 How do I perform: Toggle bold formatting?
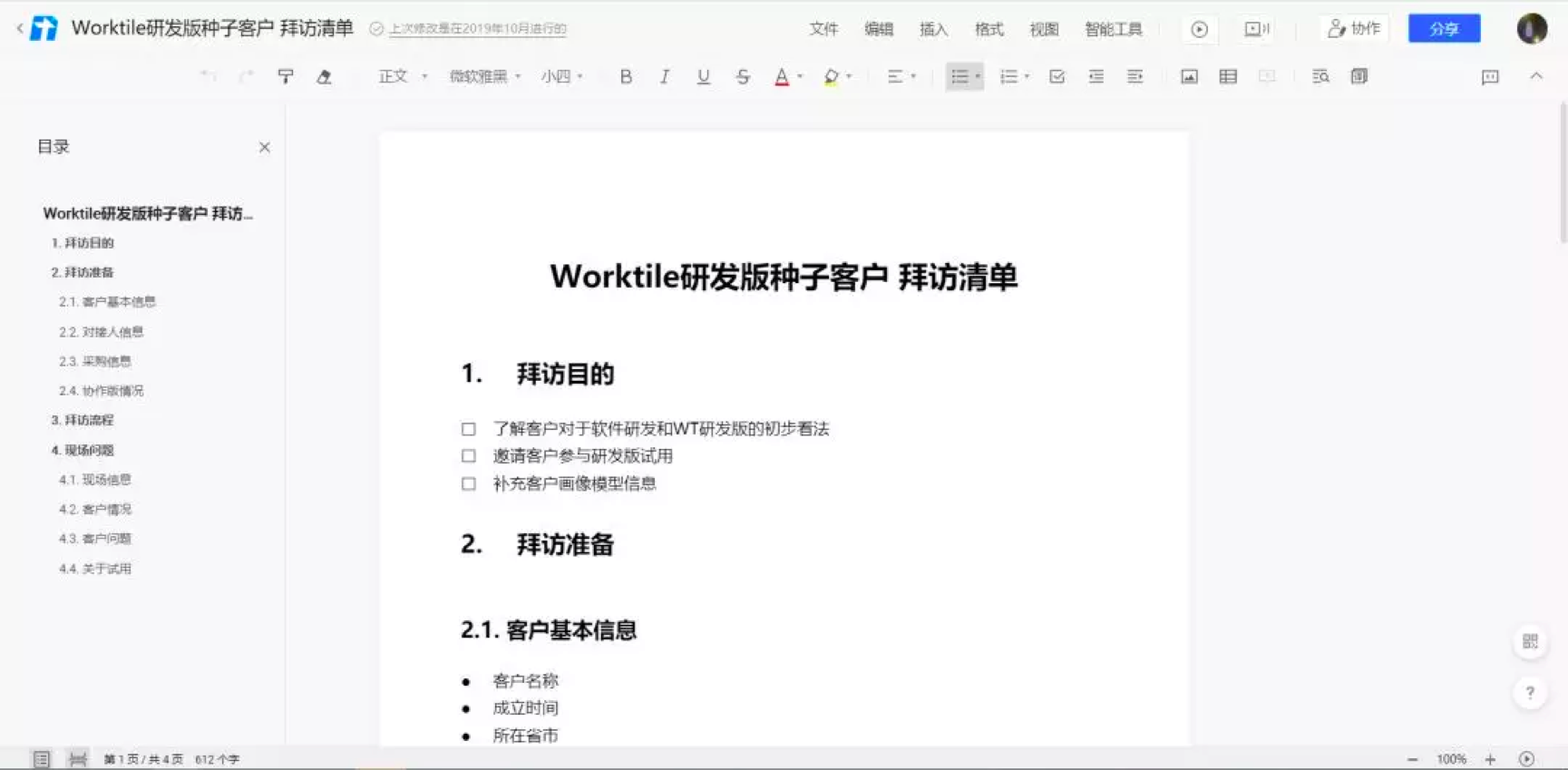point(626,77)
